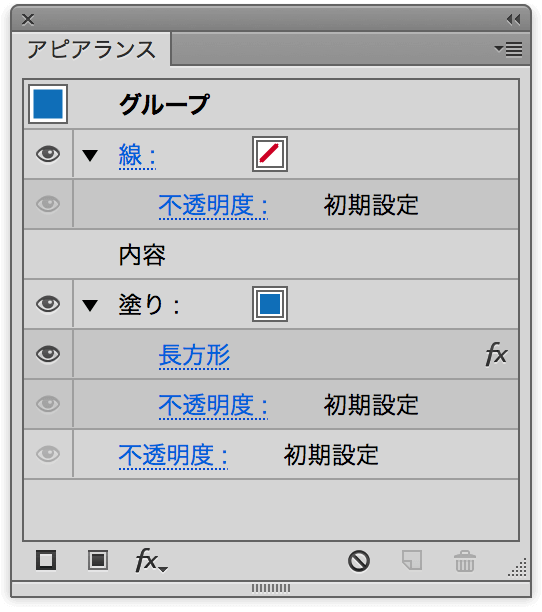This screenshot has height=612, width=542.
Task: Click the blue 塗り fill color swatch
Action: [270, 304]
